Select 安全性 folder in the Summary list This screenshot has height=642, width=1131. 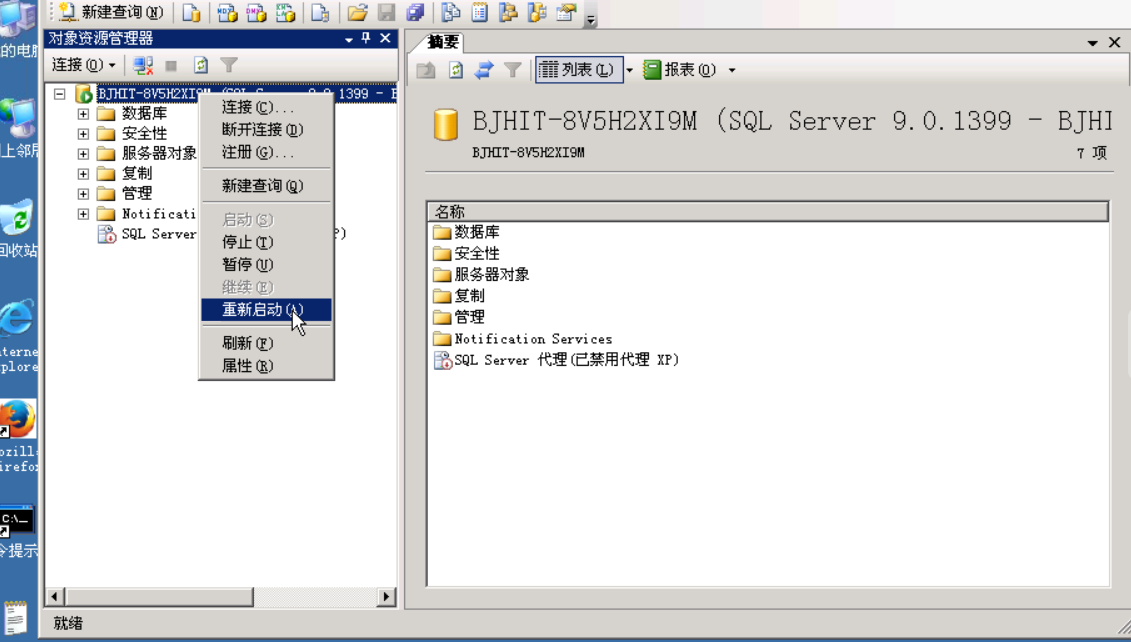tap(467, 253)
